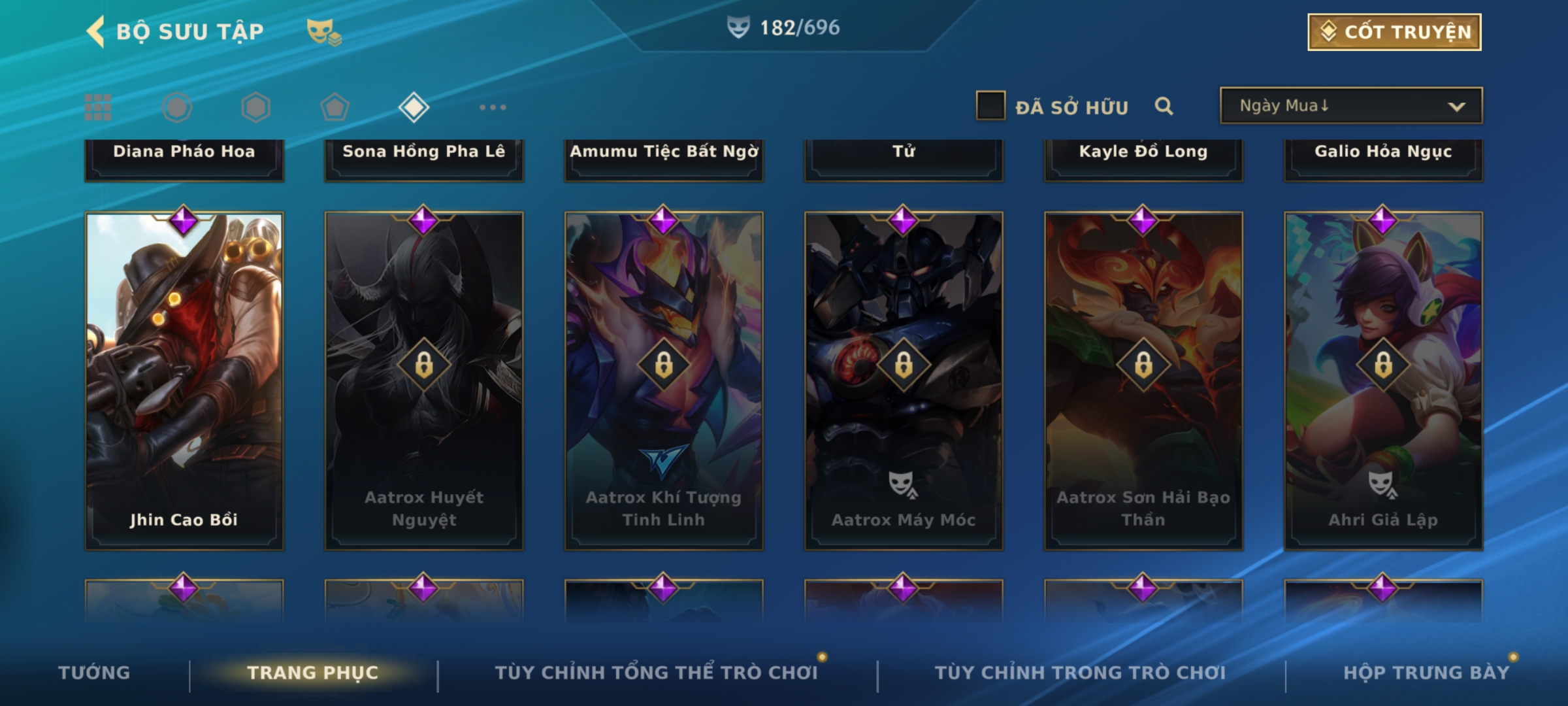Viewport: 1568px width, 706px height.
Task: Select the diamond rarity filter icon
Action: coord(414,107)
